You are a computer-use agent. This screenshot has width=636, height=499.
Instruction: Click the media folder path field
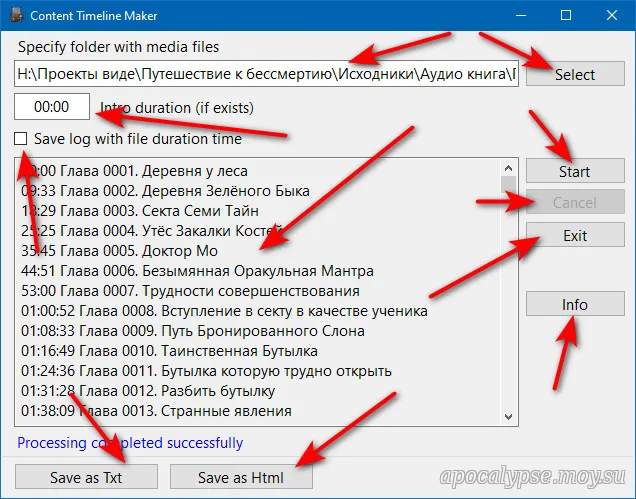point(265,74)
